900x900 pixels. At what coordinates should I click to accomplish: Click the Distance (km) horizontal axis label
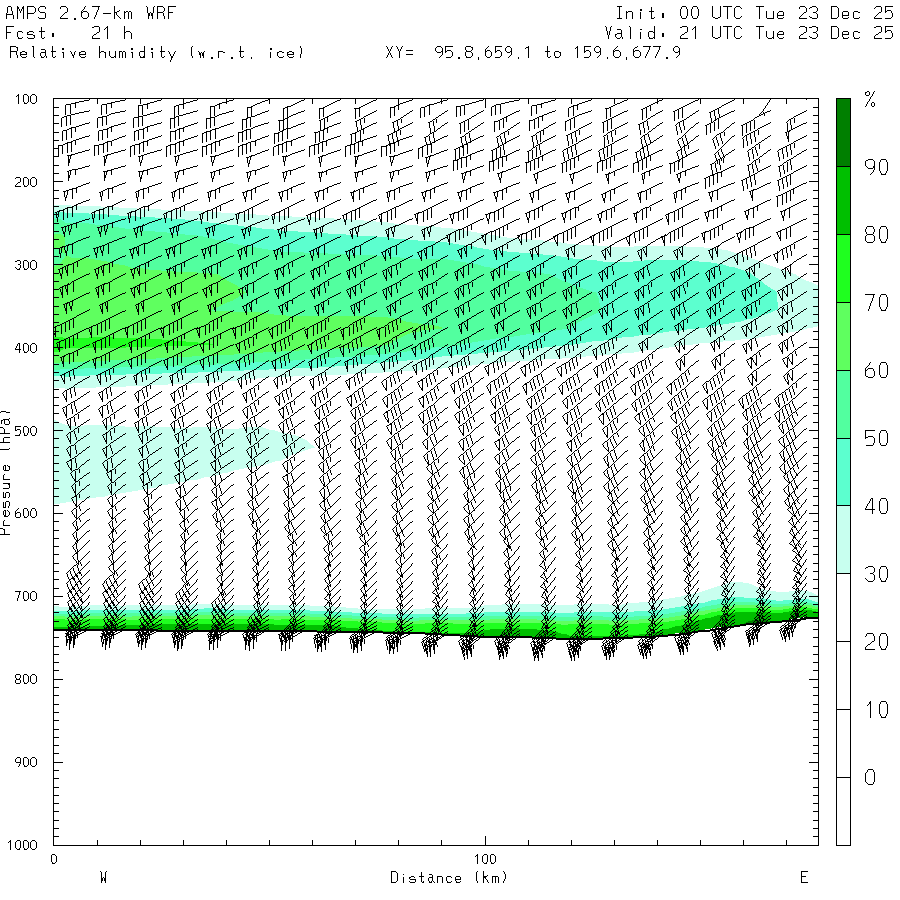point(449,878)
